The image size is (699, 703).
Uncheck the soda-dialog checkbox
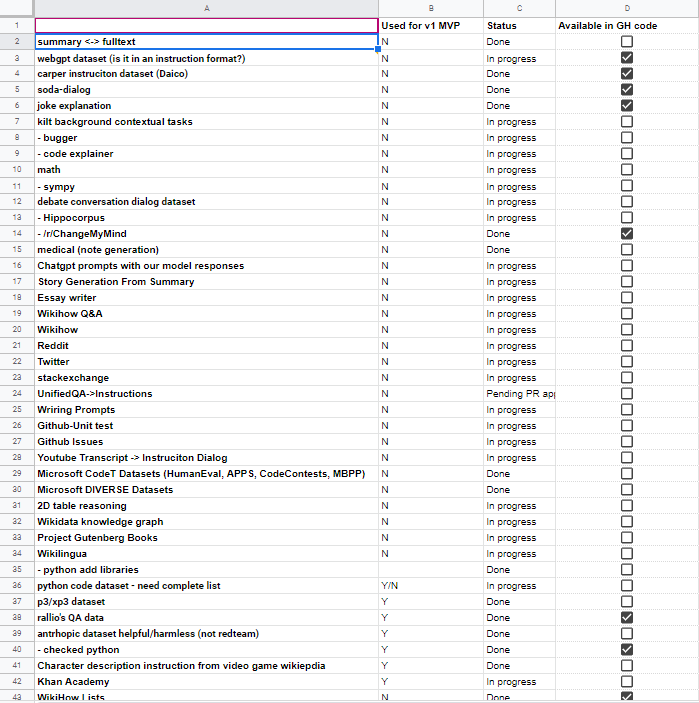tap(626, 90)
